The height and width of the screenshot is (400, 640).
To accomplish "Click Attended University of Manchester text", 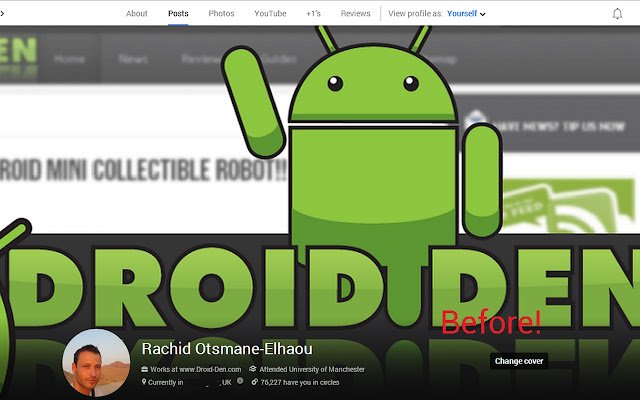I will 312,369.
